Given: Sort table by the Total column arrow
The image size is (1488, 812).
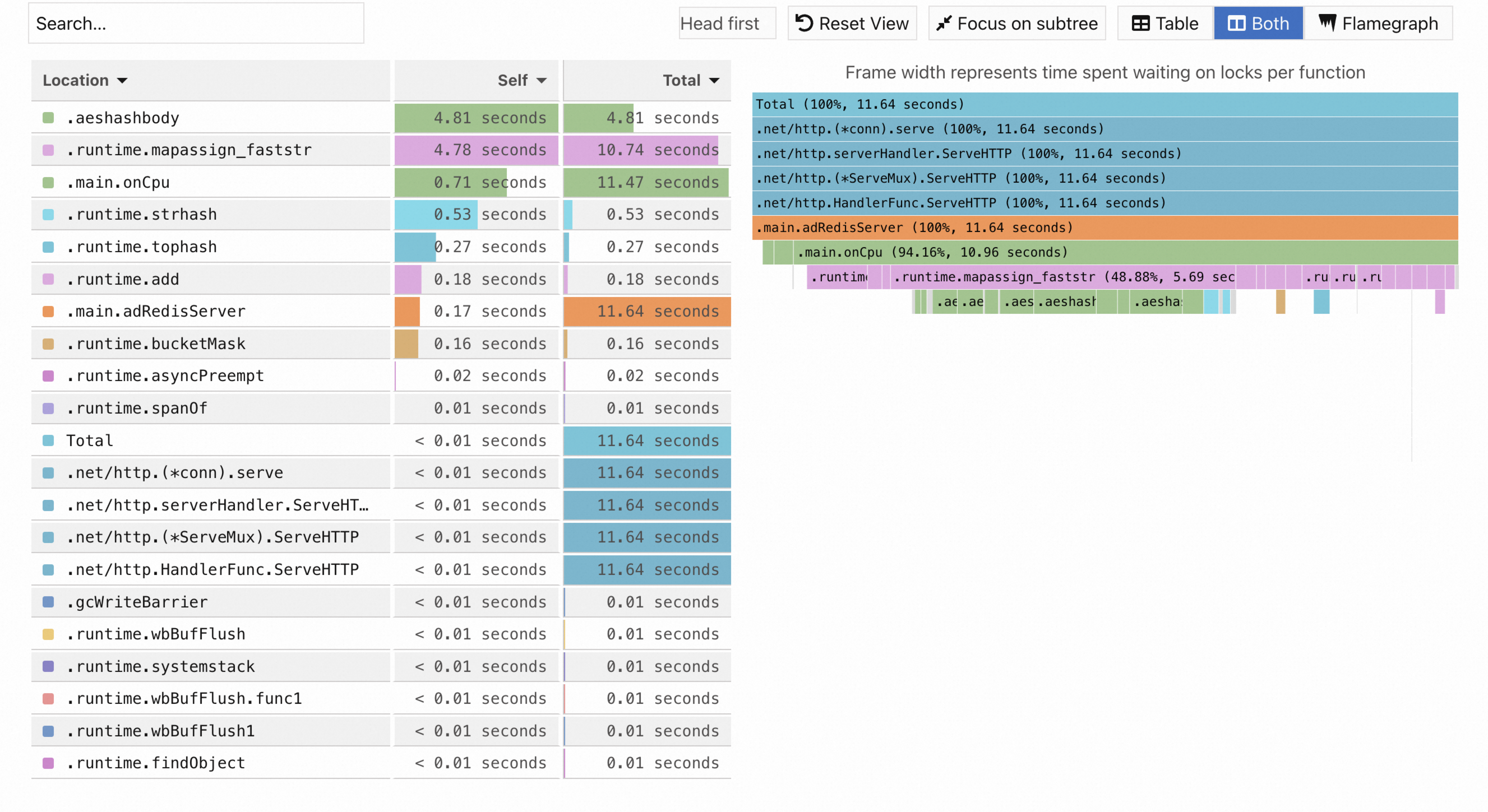Looking at the screenshot, I should pyautogui.click(x=715, y=80).
